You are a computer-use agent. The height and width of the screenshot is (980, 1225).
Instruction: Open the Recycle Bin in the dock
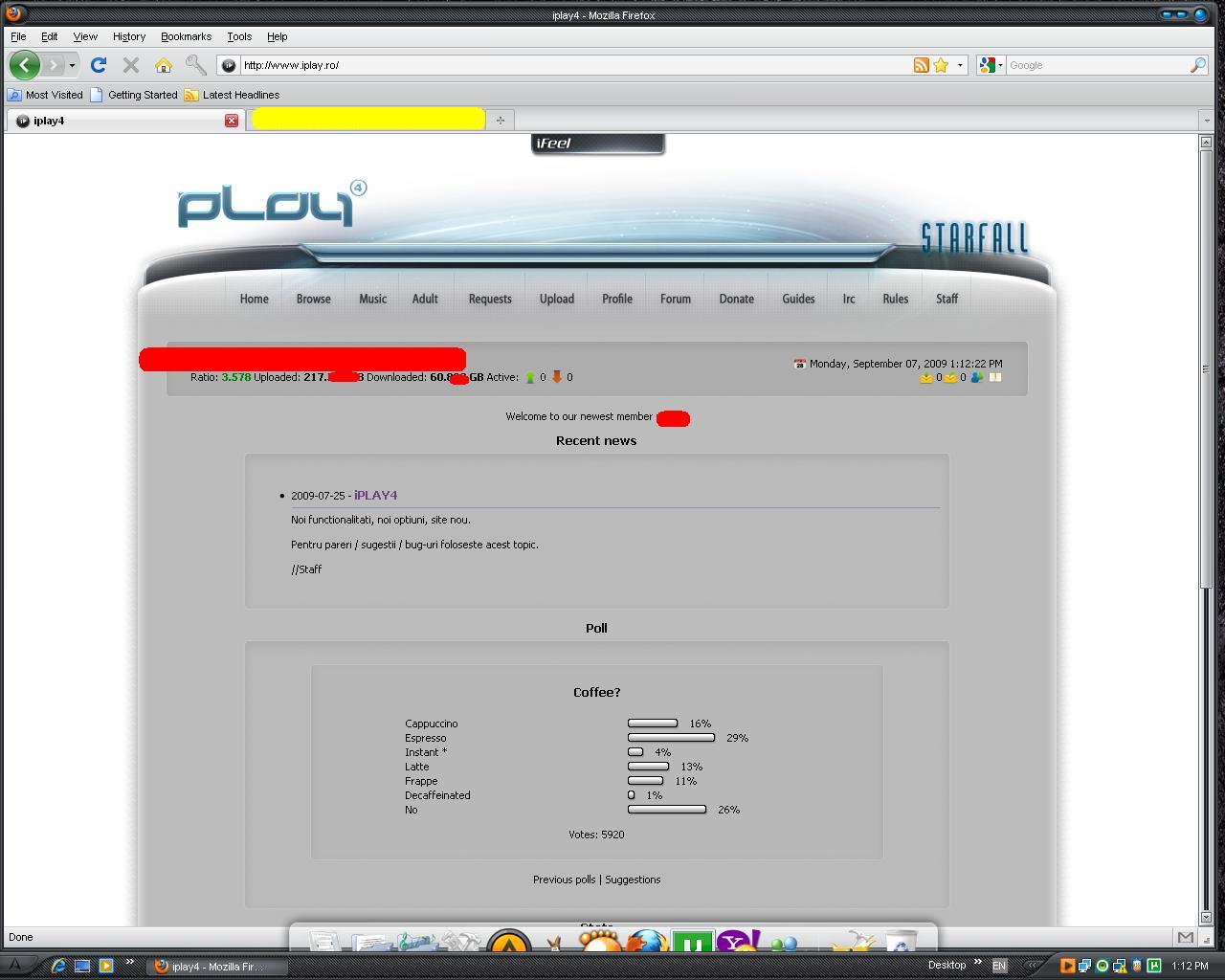tap(901, 942)
